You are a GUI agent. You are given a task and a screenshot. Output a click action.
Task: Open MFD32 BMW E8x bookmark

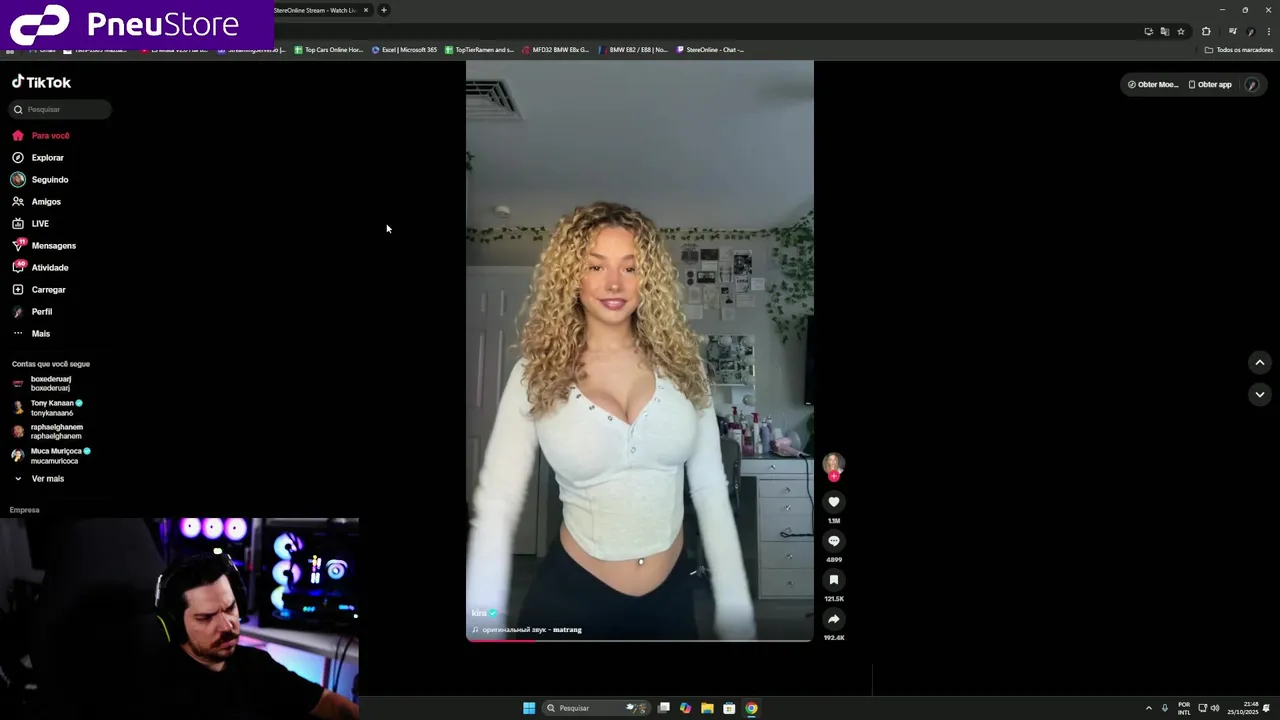click(555, 49)
